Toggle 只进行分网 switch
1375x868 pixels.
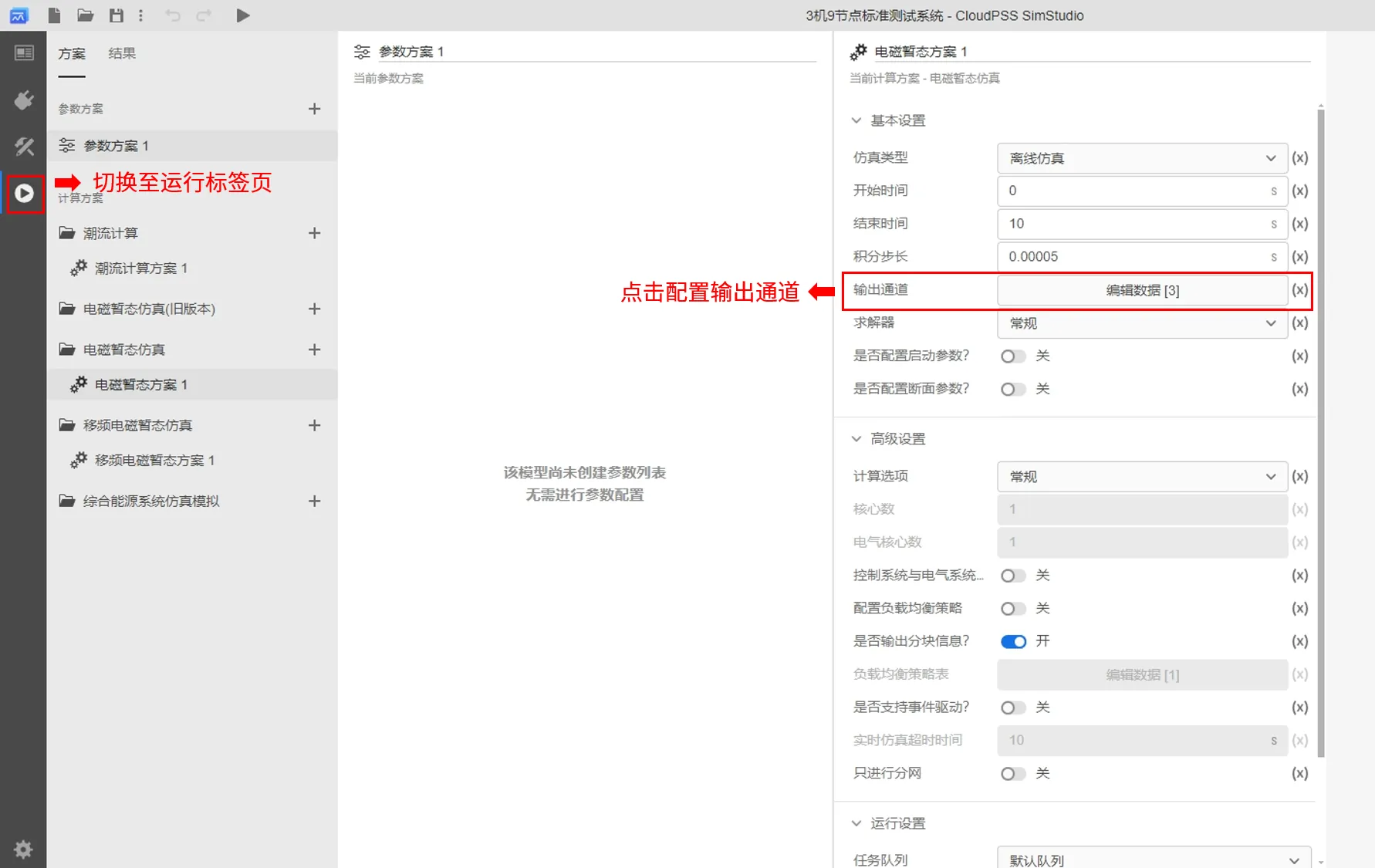1013,773
